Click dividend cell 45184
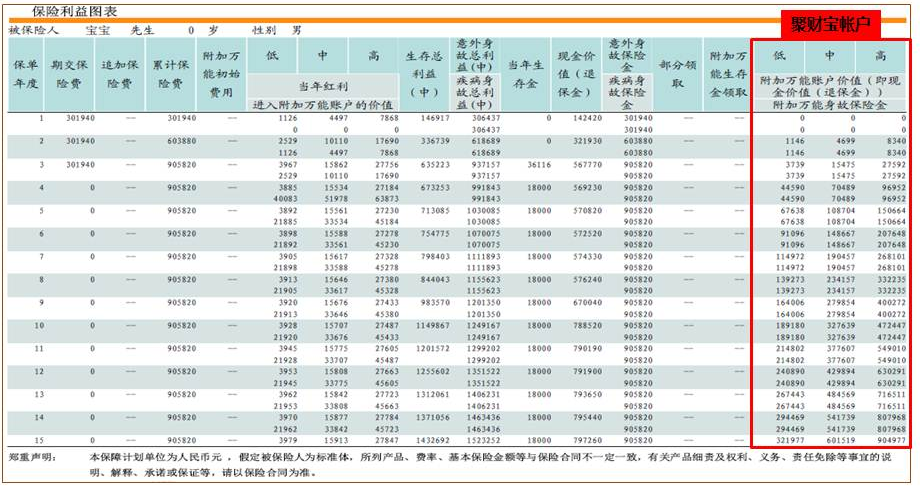This screenshot has height=491, width=920. pyautogui.click(x=387, y=222)
